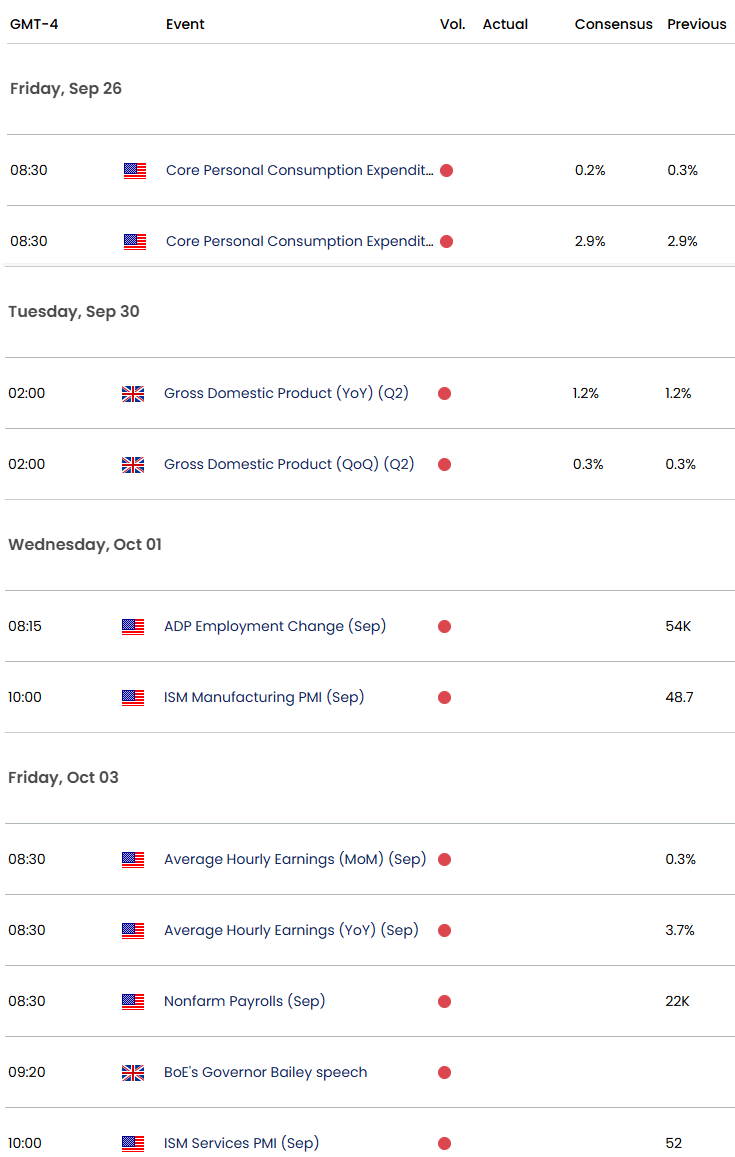This screenshot has width=735, height=1157.
Task: Click the 54K previous value for ADP Employment
Action: [x=679, y=626]
